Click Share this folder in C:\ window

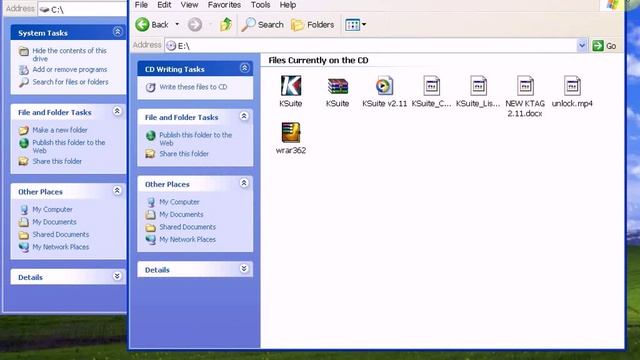point(57,161)
